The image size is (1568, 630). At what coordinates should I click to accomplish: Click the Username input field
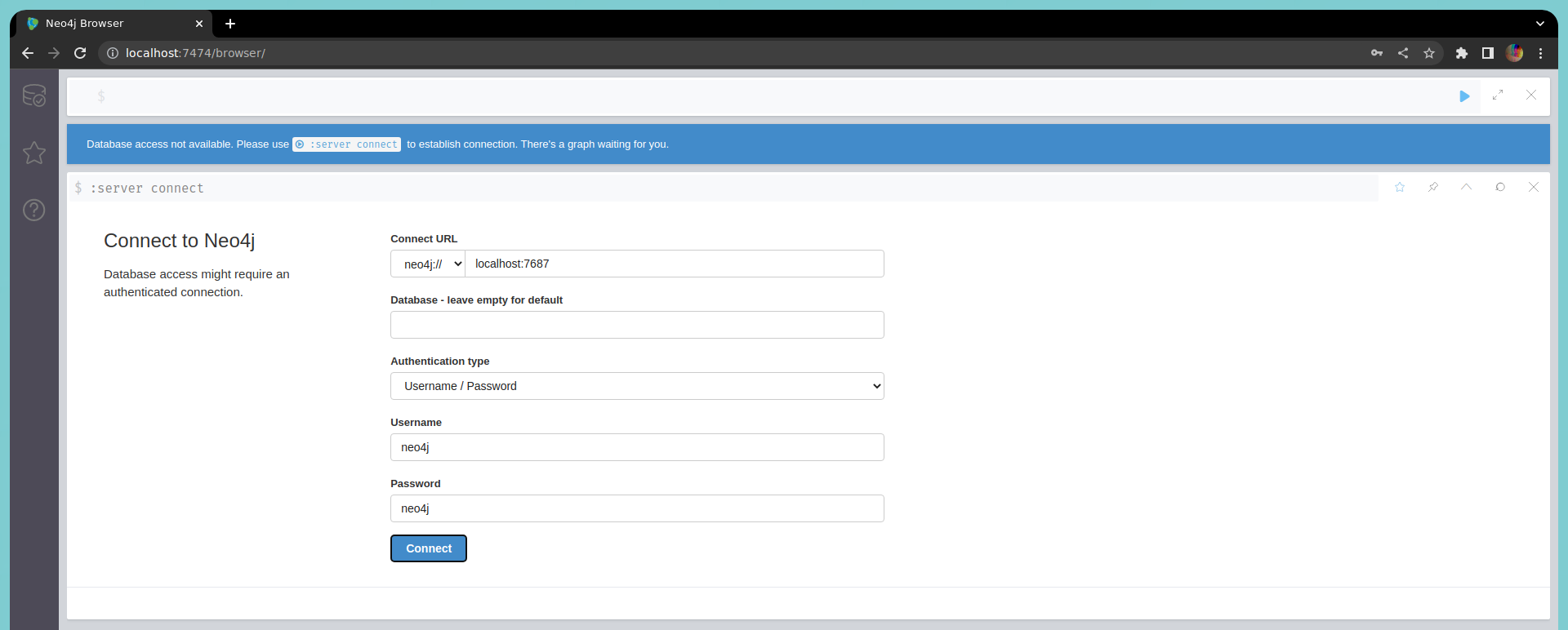637,447
